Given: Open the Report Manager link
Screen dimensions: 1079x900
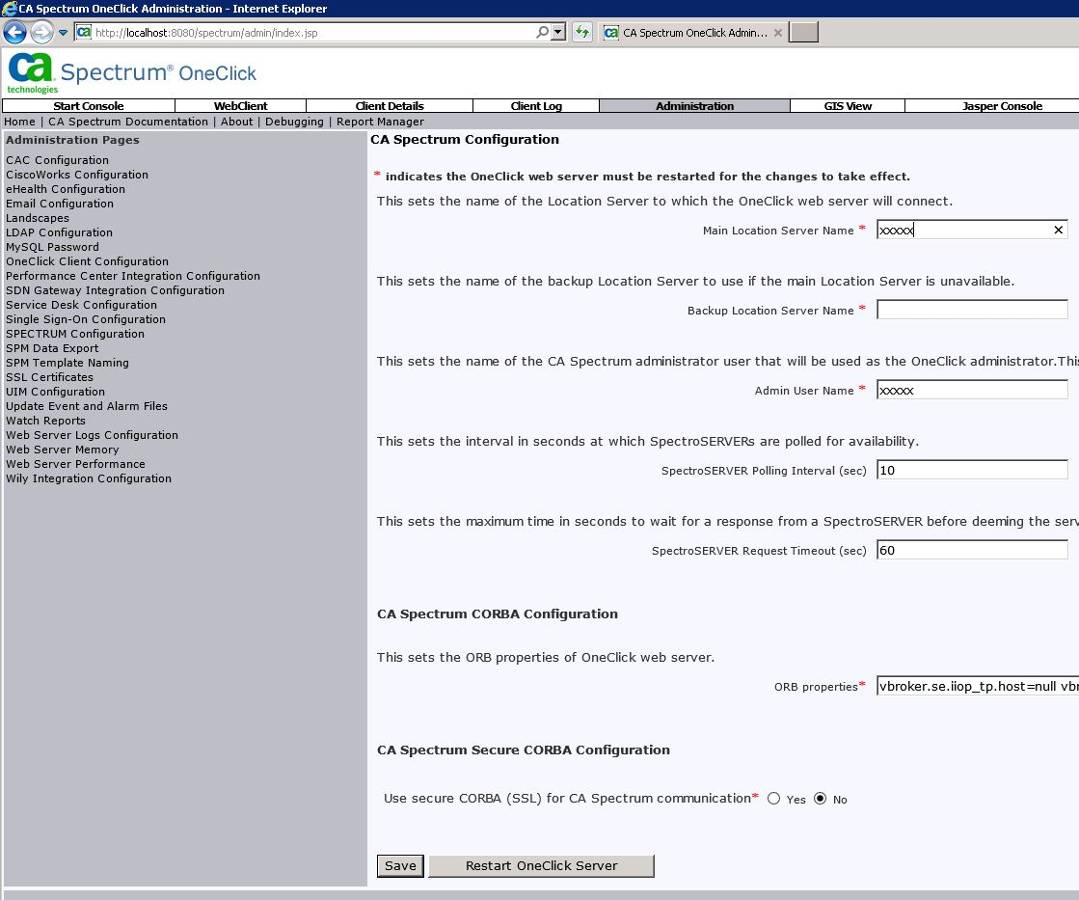Looking at the screenshot, I should (380, 122).
